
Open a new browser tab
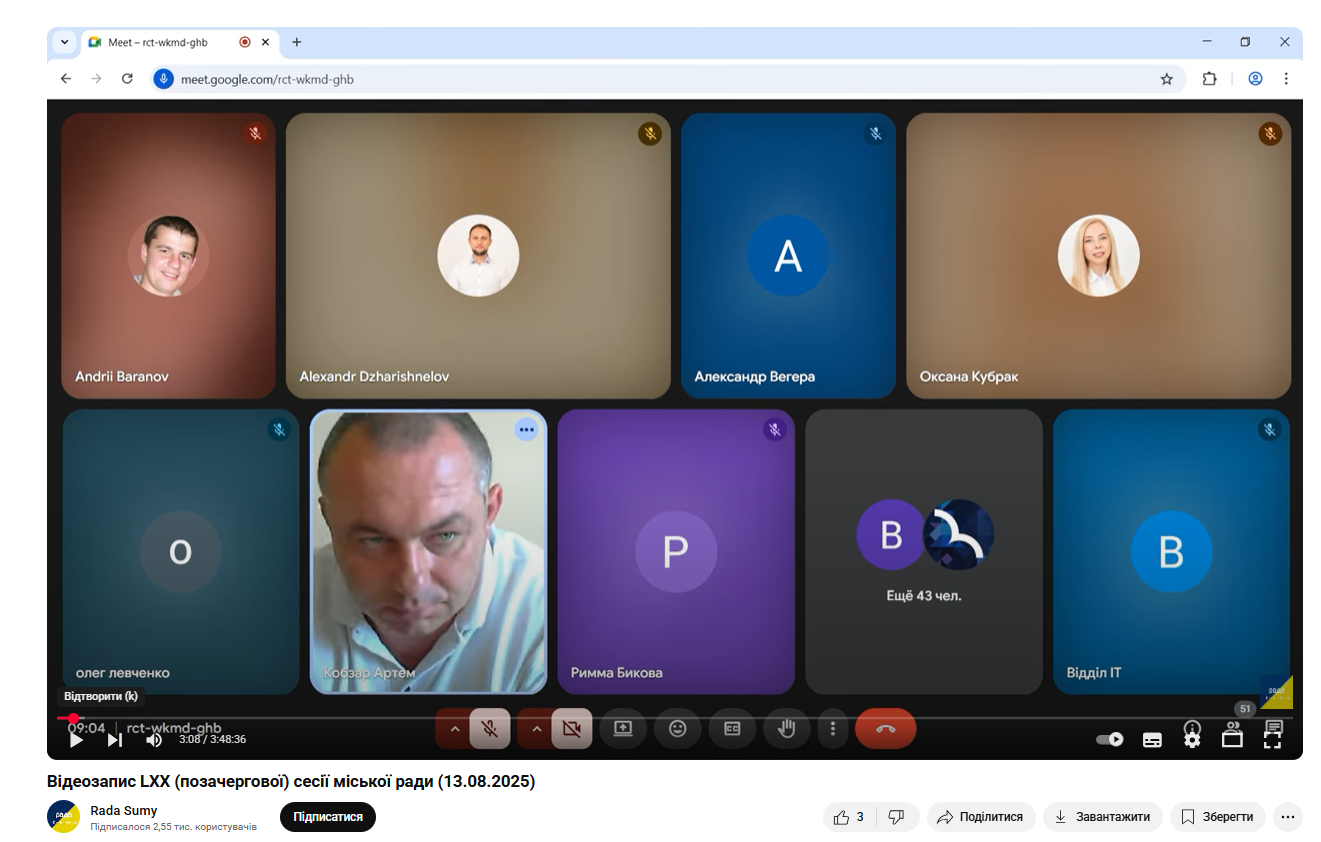point(297,42)
